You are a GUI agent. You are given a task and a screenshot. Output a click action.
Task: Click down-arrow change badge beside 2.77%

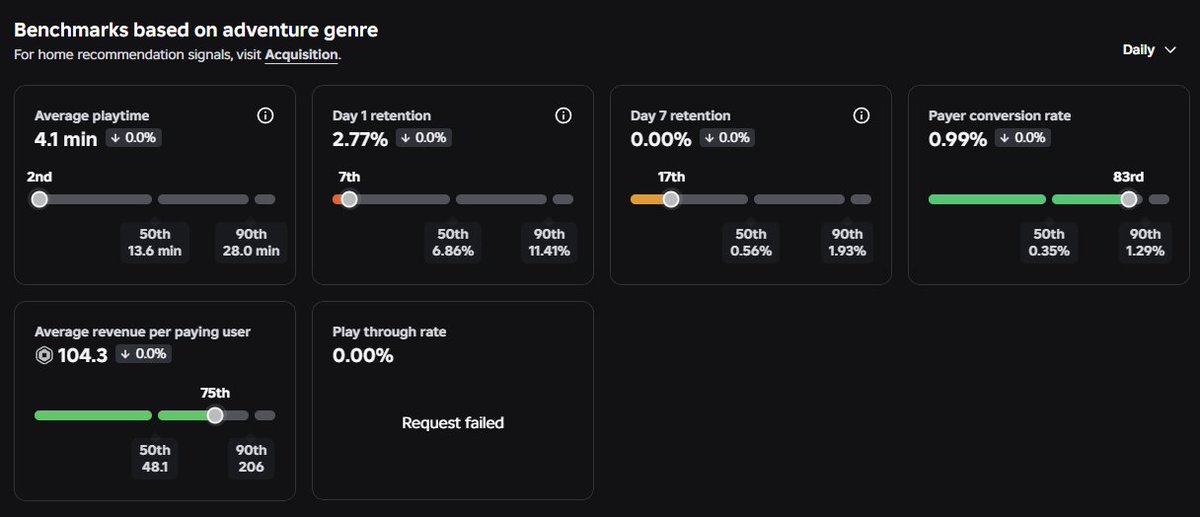click(x=423, y=138)
